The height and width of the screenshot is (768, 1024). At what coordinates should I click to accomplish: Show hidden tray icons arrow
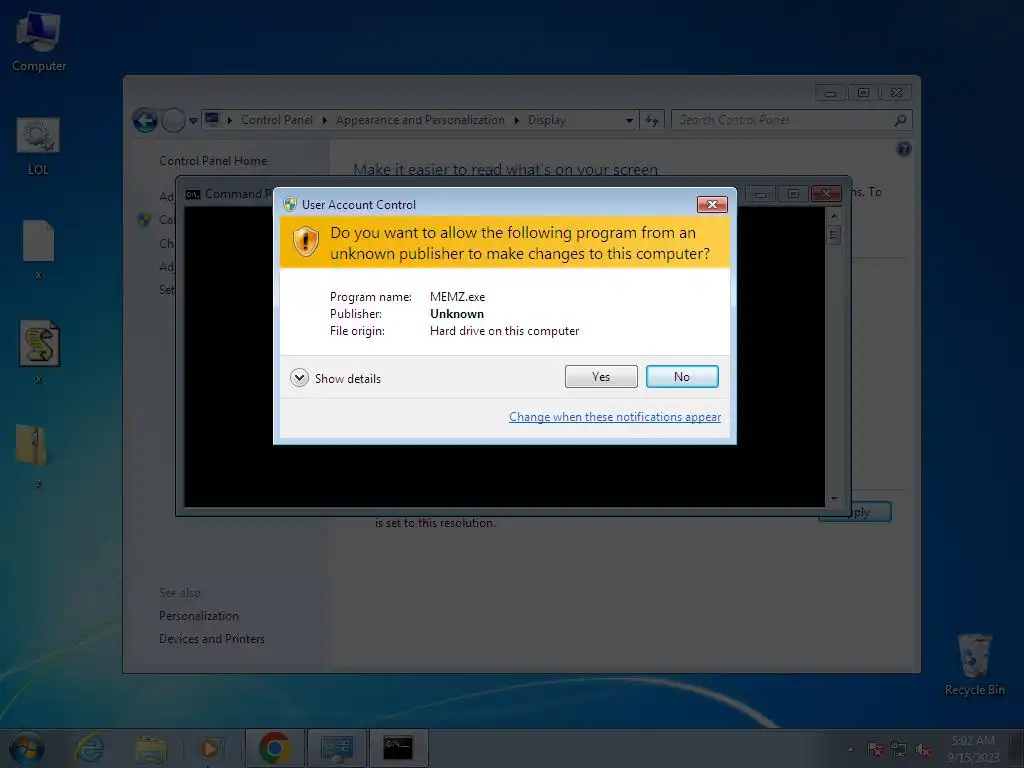pyautogui.click(x=850, y=749)
